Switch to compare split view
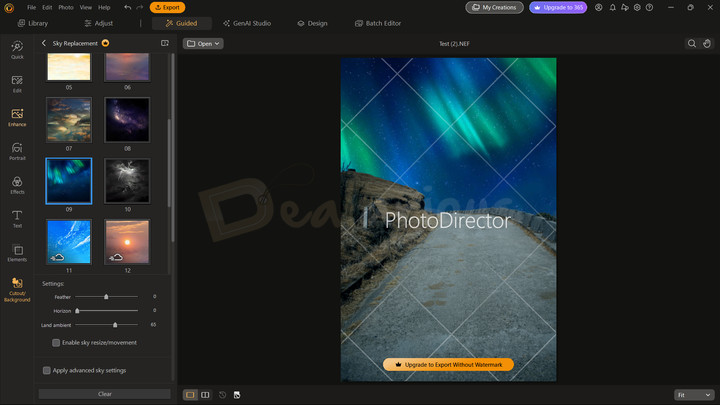 click(x=205, y=395)
